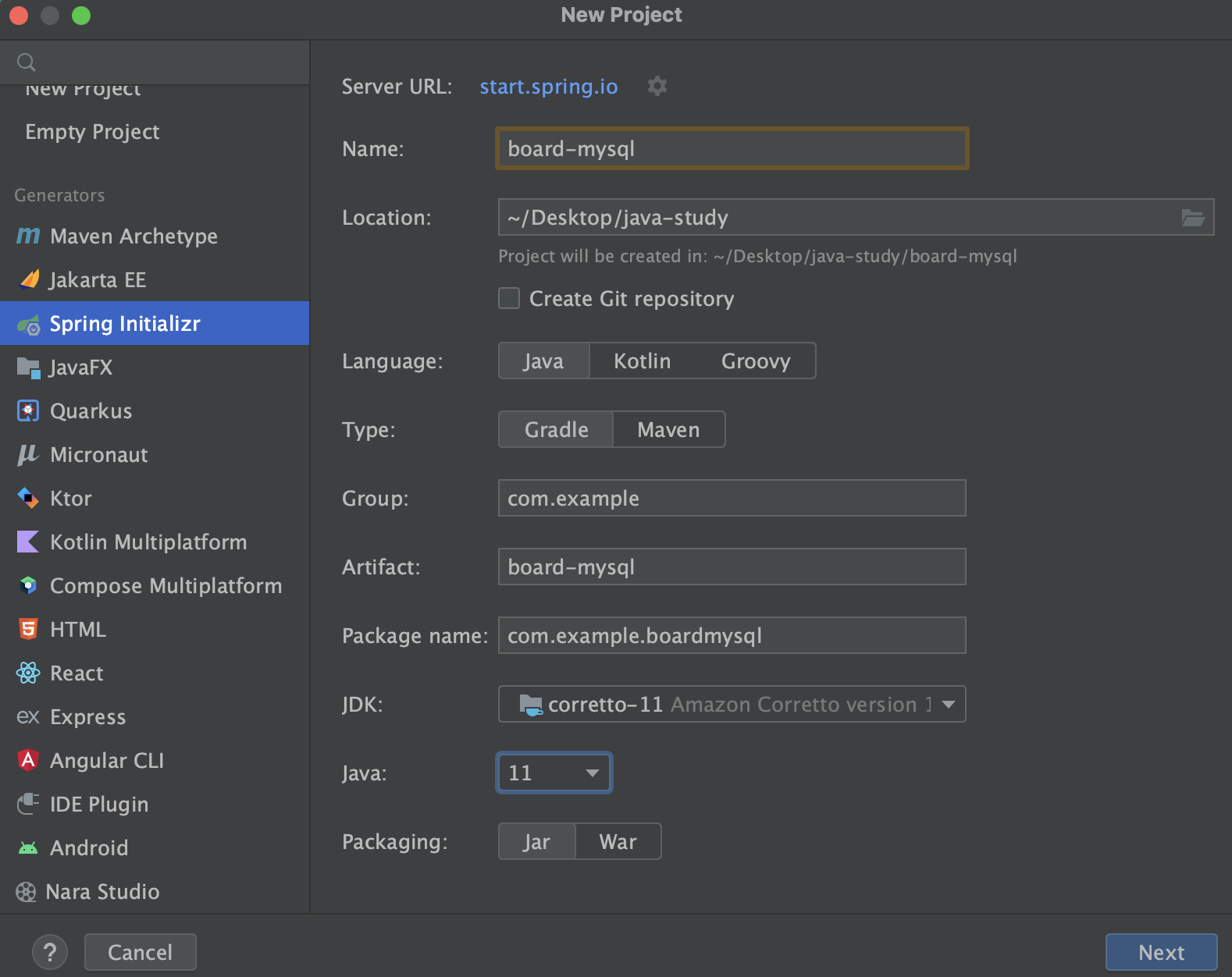Select Empty Project in sidebar
The image size is (1232, 977).
92,132
